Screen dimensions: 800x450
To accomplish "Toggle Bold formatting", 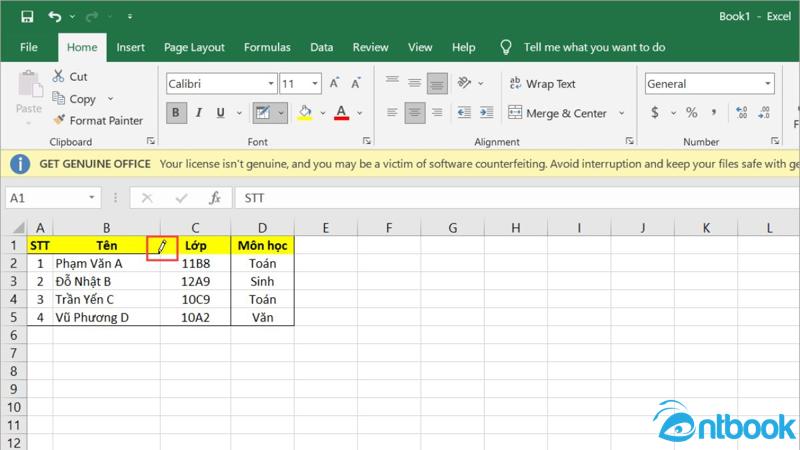I will (176, 113).
